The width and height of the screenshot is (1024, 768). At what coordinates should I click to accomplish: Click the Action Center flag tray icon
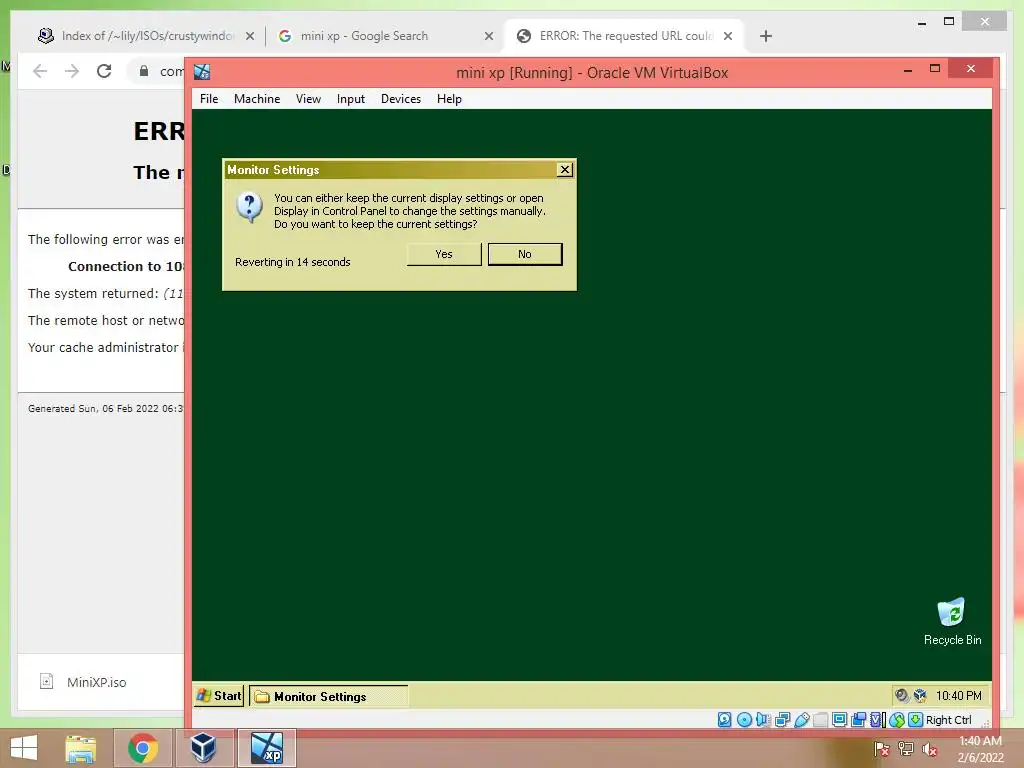coord(882,748)
